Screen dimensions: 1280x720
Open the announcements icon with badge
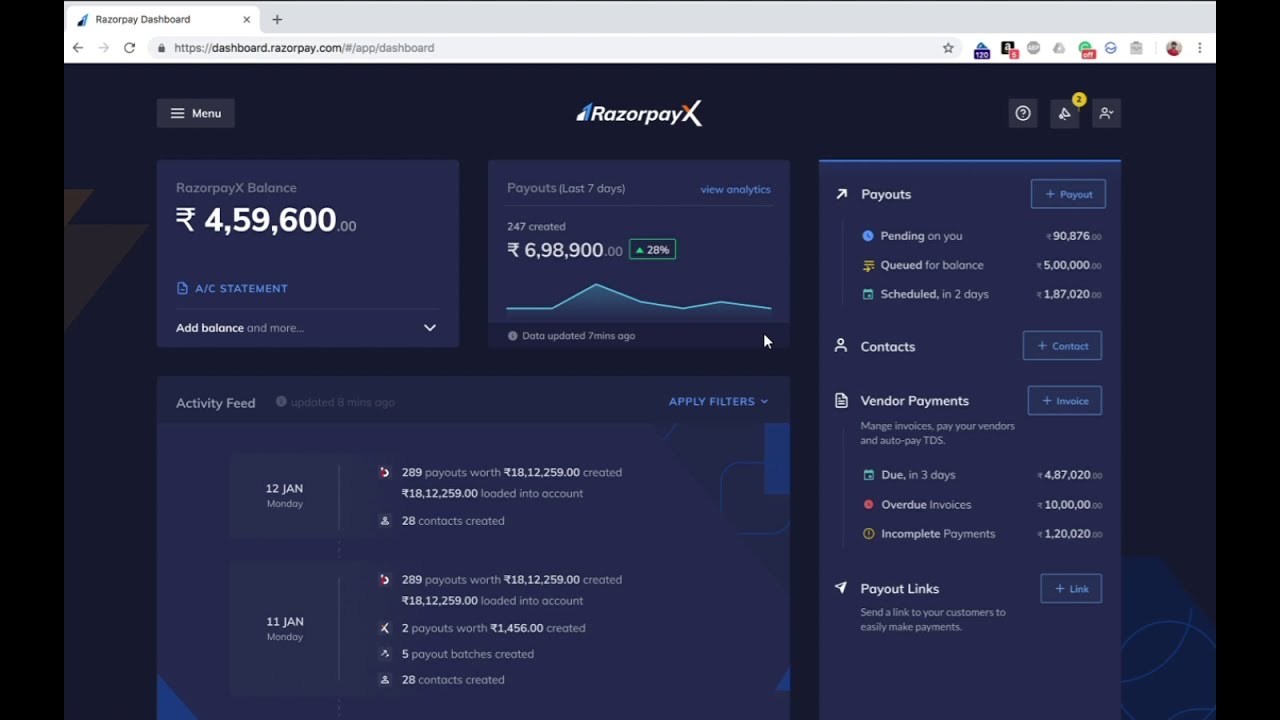[1065, 113]
